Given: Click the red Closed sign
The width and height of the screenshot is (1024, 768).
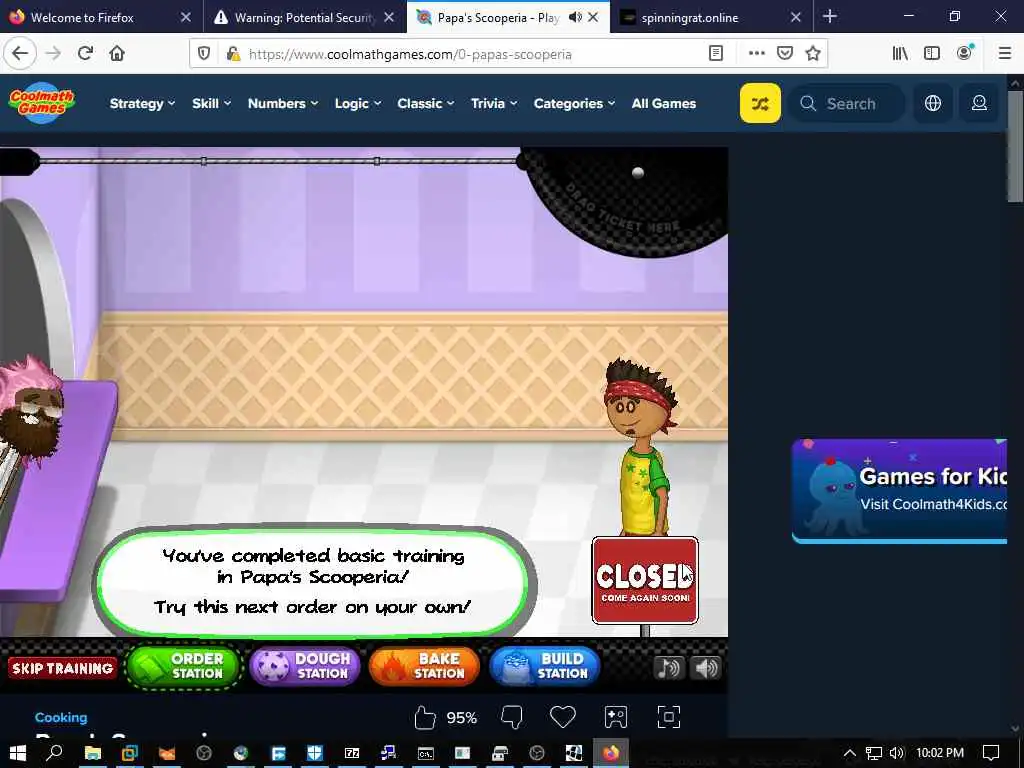Looking at the screenshot, I should coord(645,580).
